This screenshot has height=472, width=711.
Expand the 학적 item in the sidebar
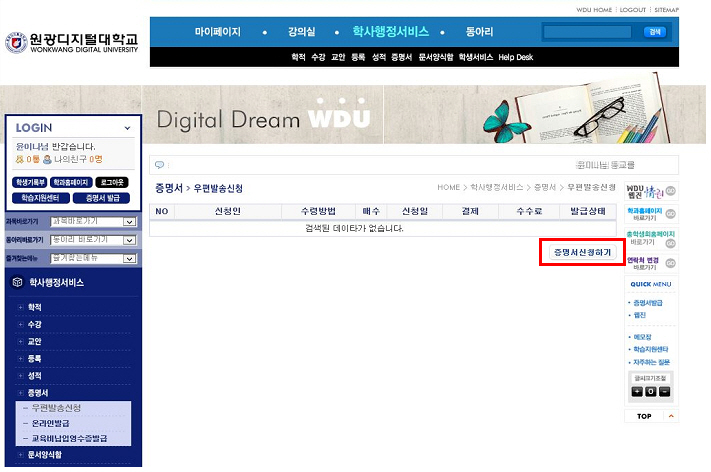(x=35, y=308)
